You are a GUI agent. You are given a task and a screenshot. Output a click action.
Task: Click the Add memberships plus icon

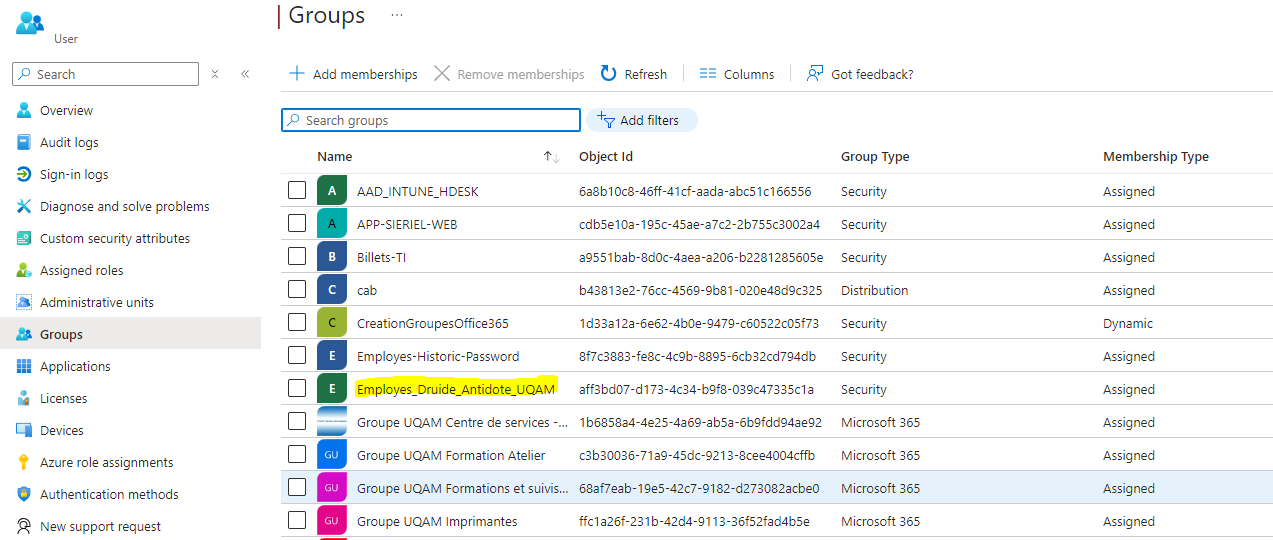click(297, 74)
